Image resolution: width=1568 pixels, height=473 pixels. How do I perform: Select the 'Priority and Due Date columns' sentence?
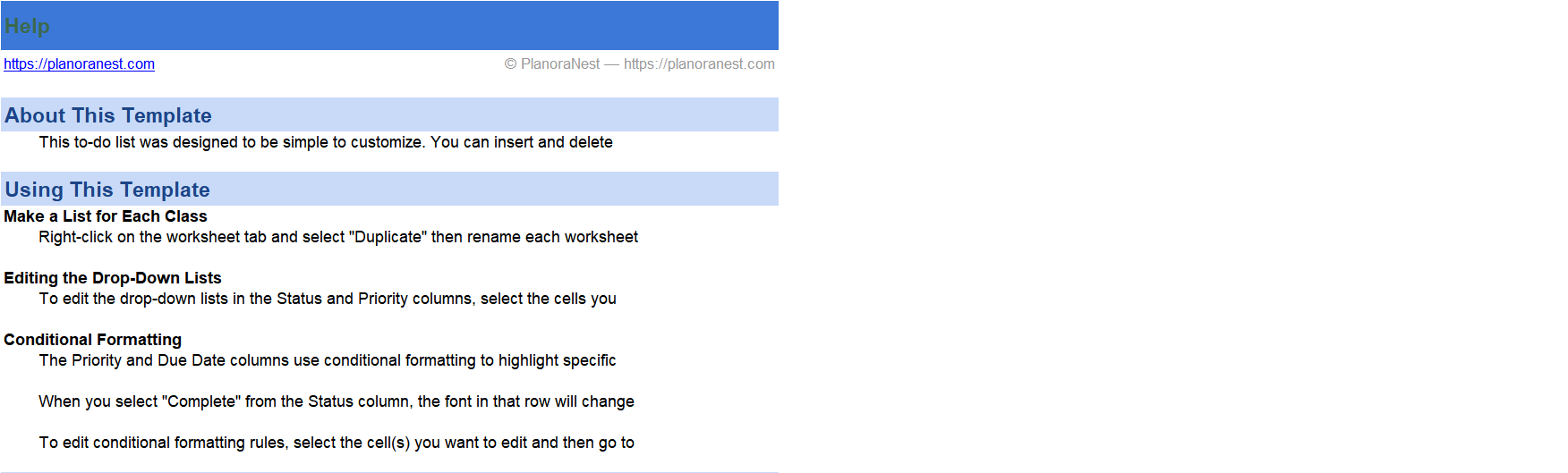[x=328, y=360]
